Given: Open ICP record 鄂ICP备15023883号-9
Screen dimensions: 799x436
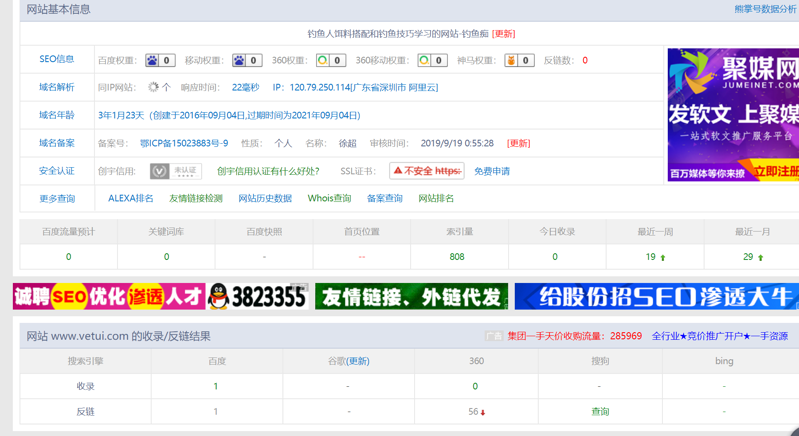Looking at the screenshot, I should click(184, 143).
